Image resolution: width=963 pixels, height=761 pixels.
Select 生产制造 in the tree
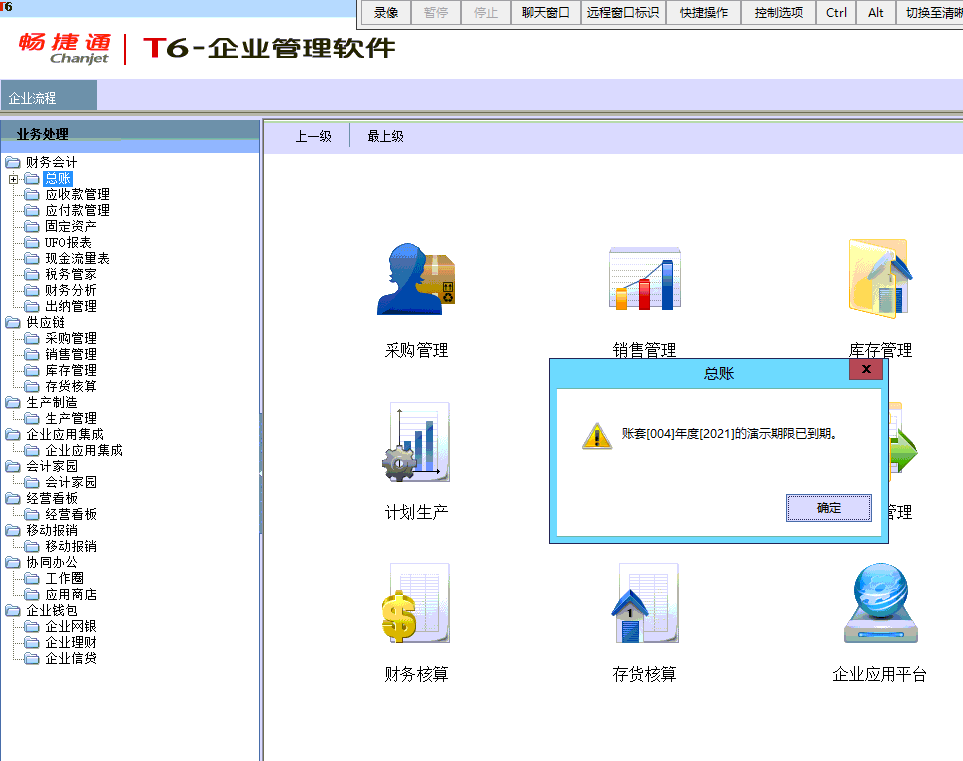point(52,402)
